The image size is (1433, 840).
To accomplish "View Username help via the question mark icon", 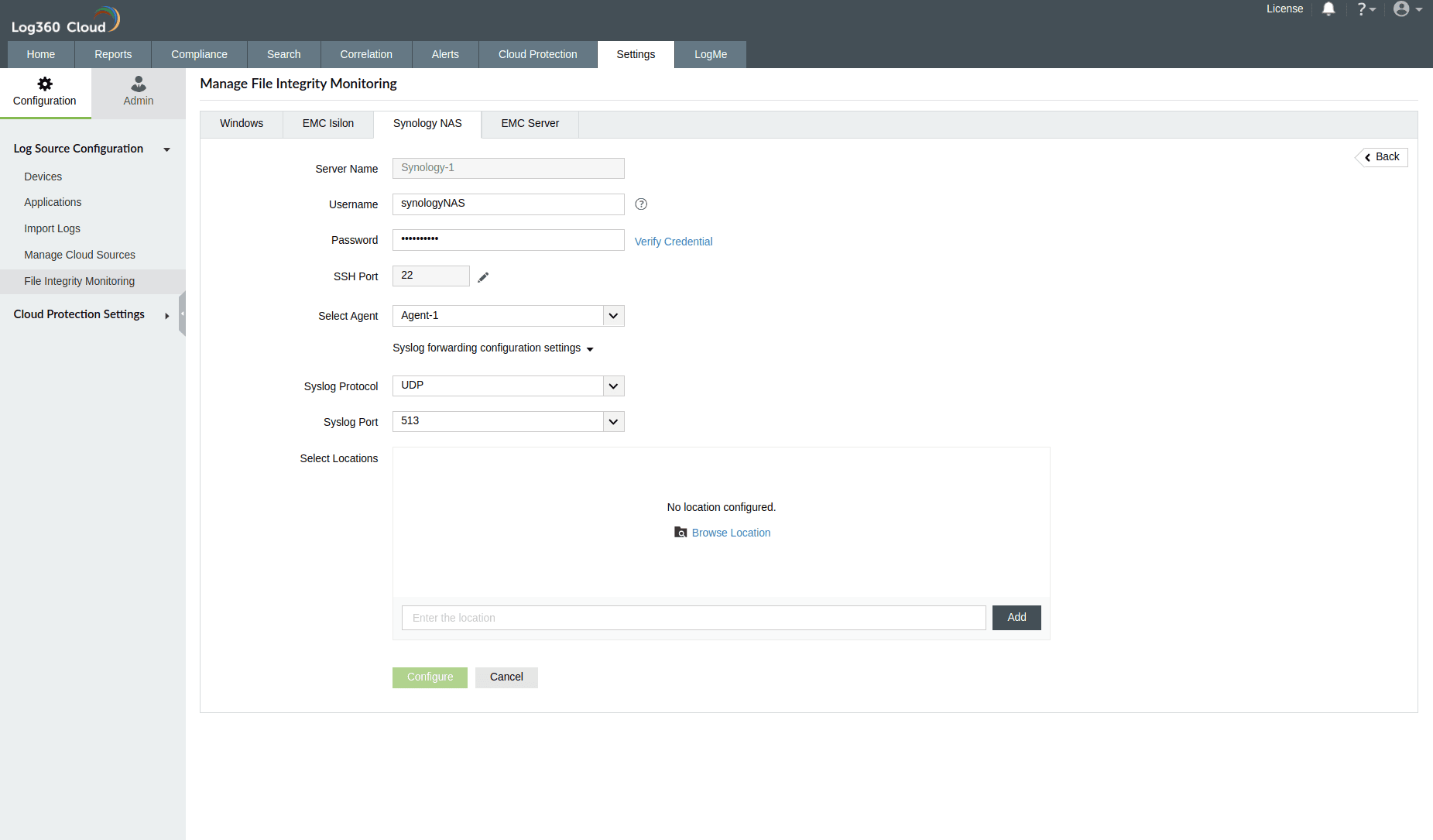I will tap(640, 204).
